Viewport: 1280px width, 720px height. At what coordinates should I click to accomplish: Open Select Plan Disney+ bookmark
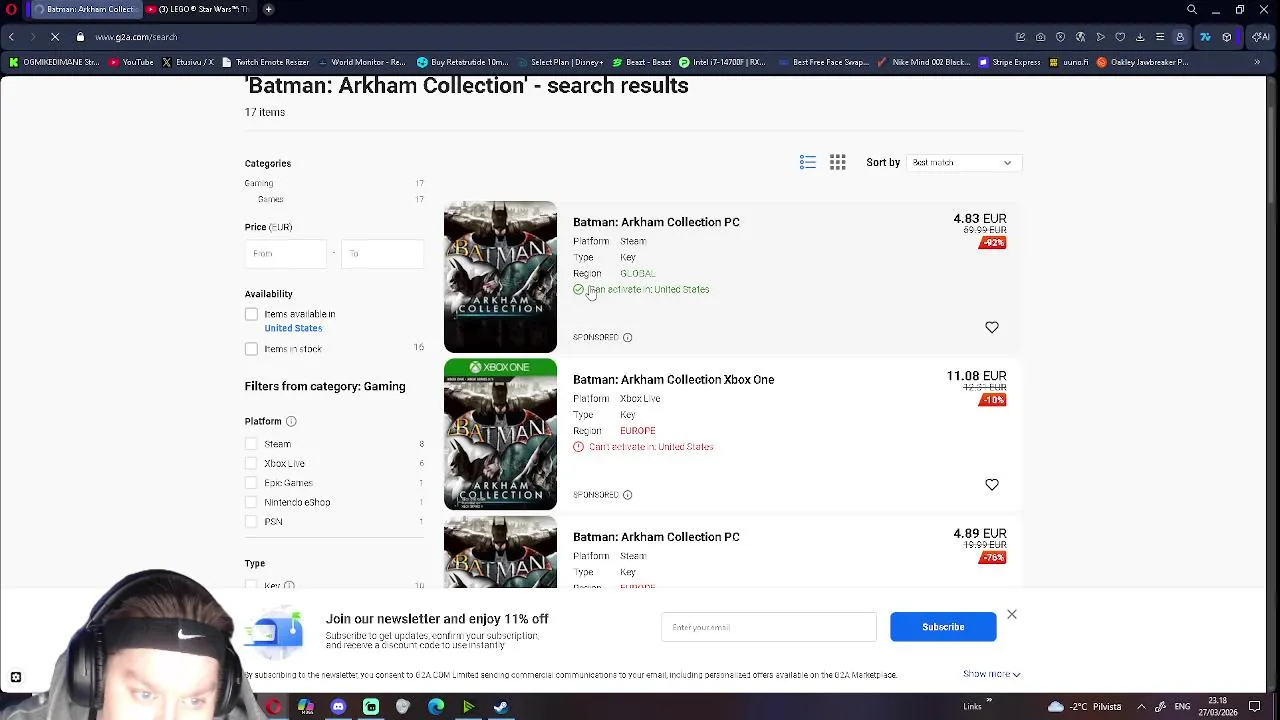coord(561,62)
